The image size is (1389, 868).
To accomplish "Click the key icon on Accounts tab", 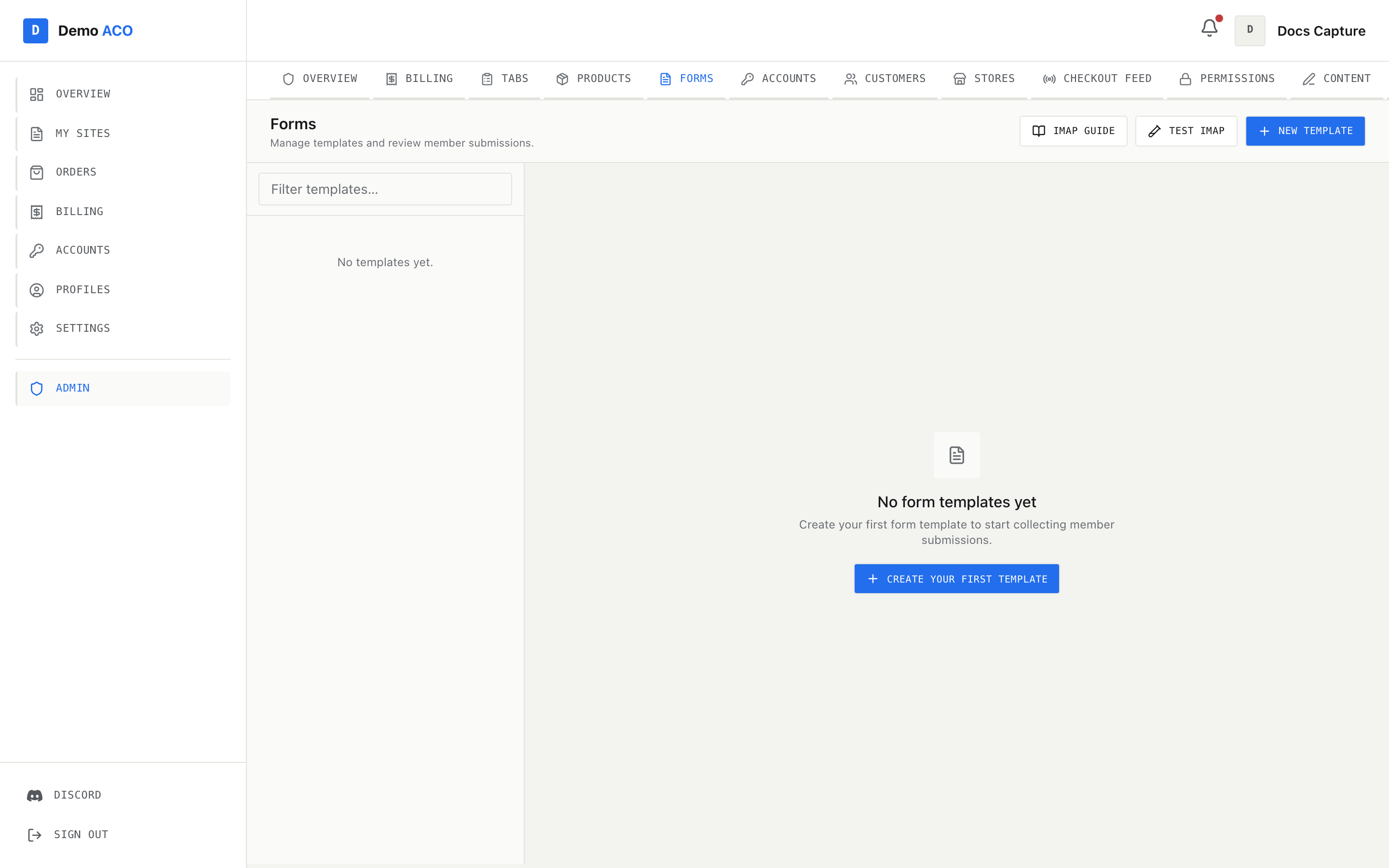I will point(747,79).
